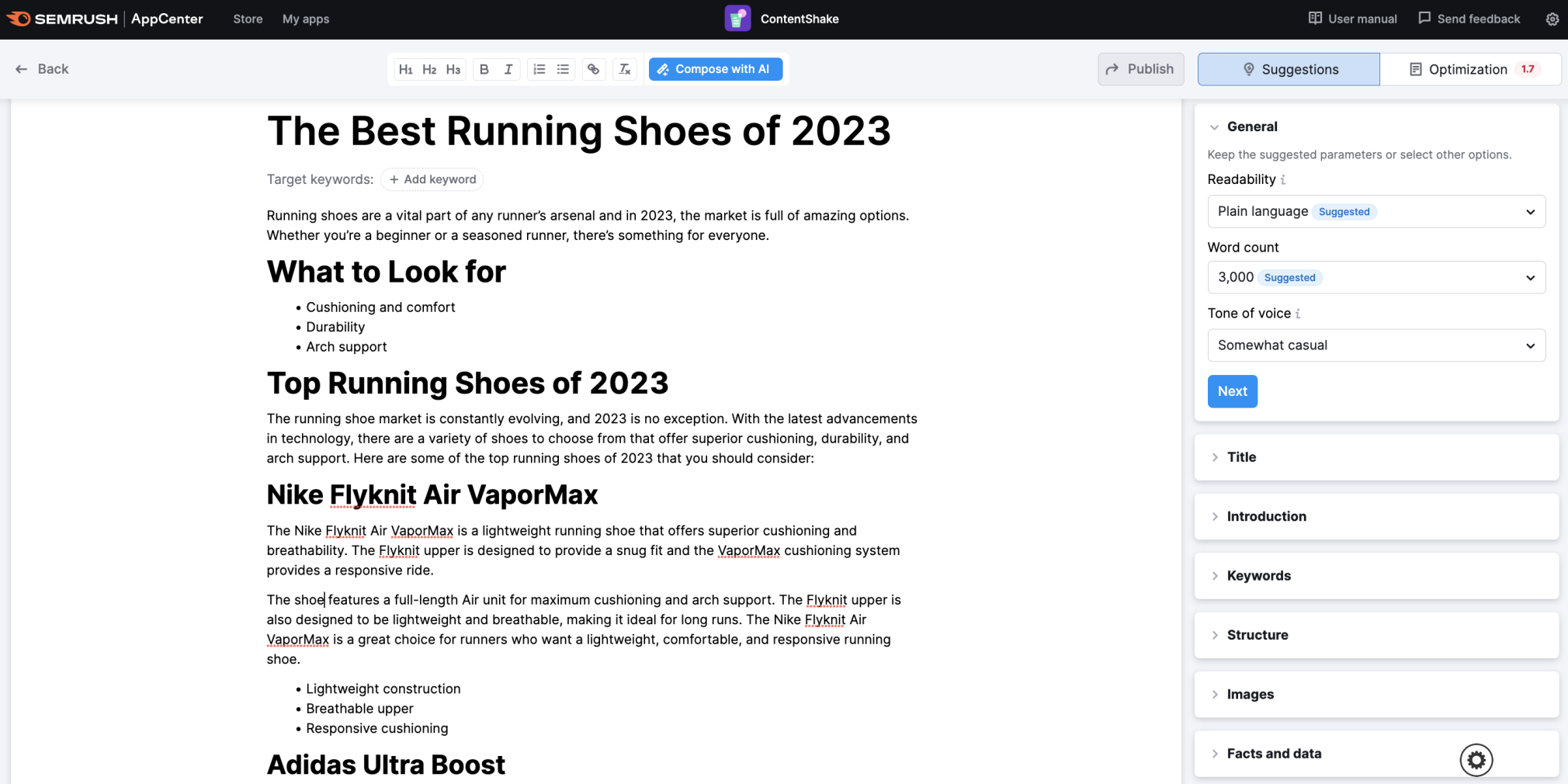Viewport: 1568px width, 784px height.
Task: Toggle bold text formatting
Action: coord(484,69)
